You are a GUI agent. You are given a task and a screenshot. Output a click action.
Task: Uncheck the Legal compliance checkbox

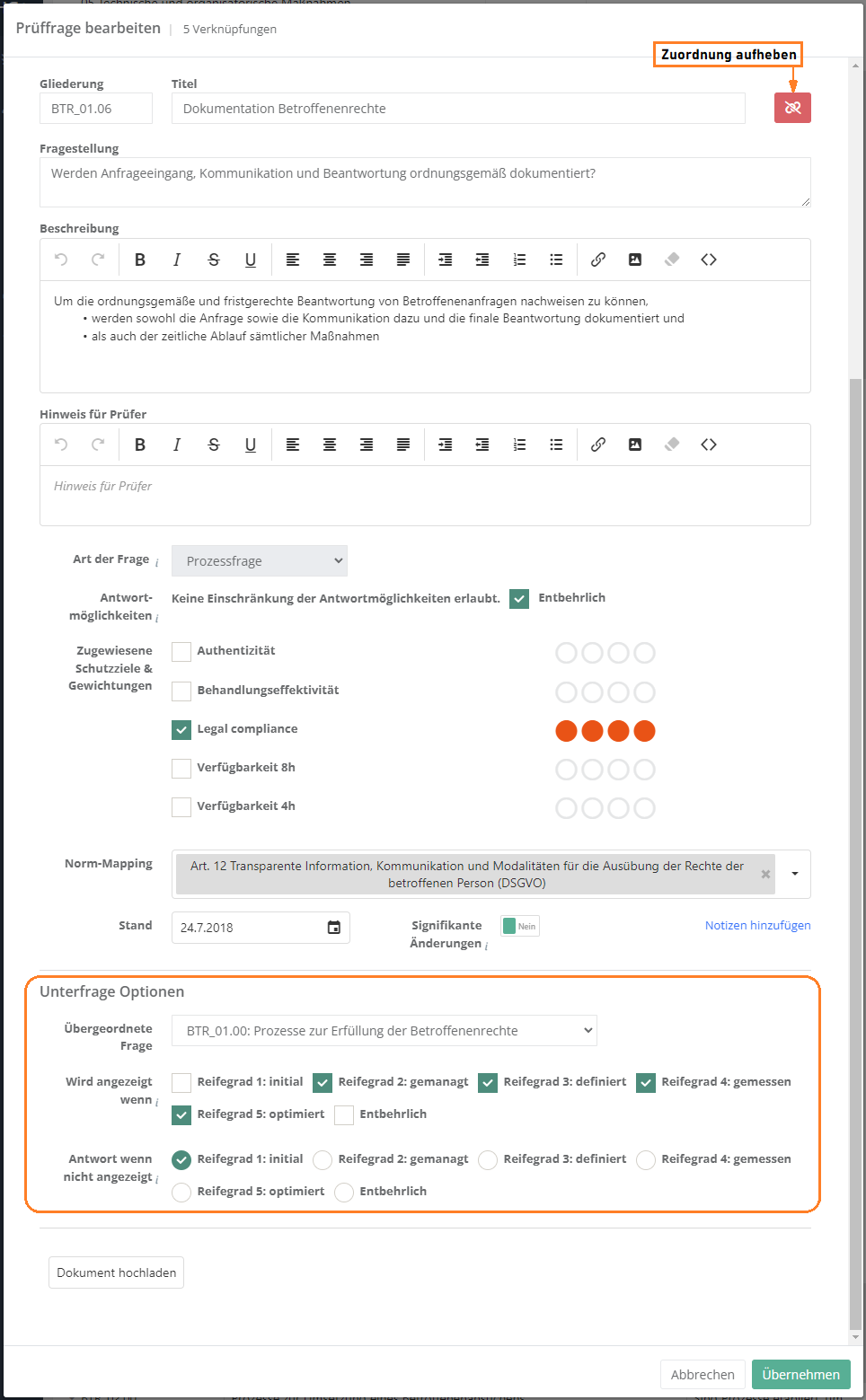181,729
